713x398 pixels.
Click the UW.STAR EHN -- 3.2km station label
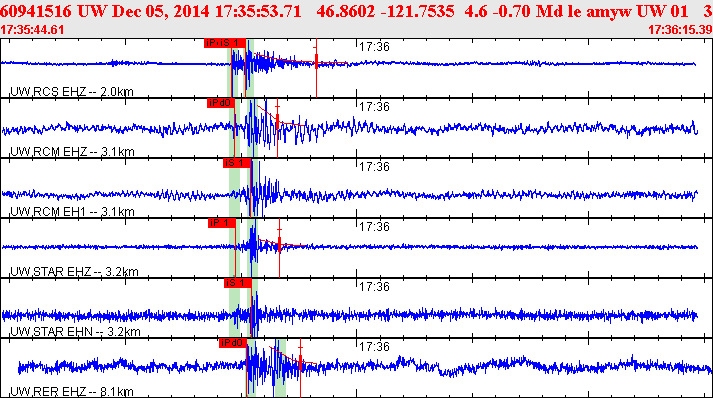pyautogui.click(x=75, y=332)
